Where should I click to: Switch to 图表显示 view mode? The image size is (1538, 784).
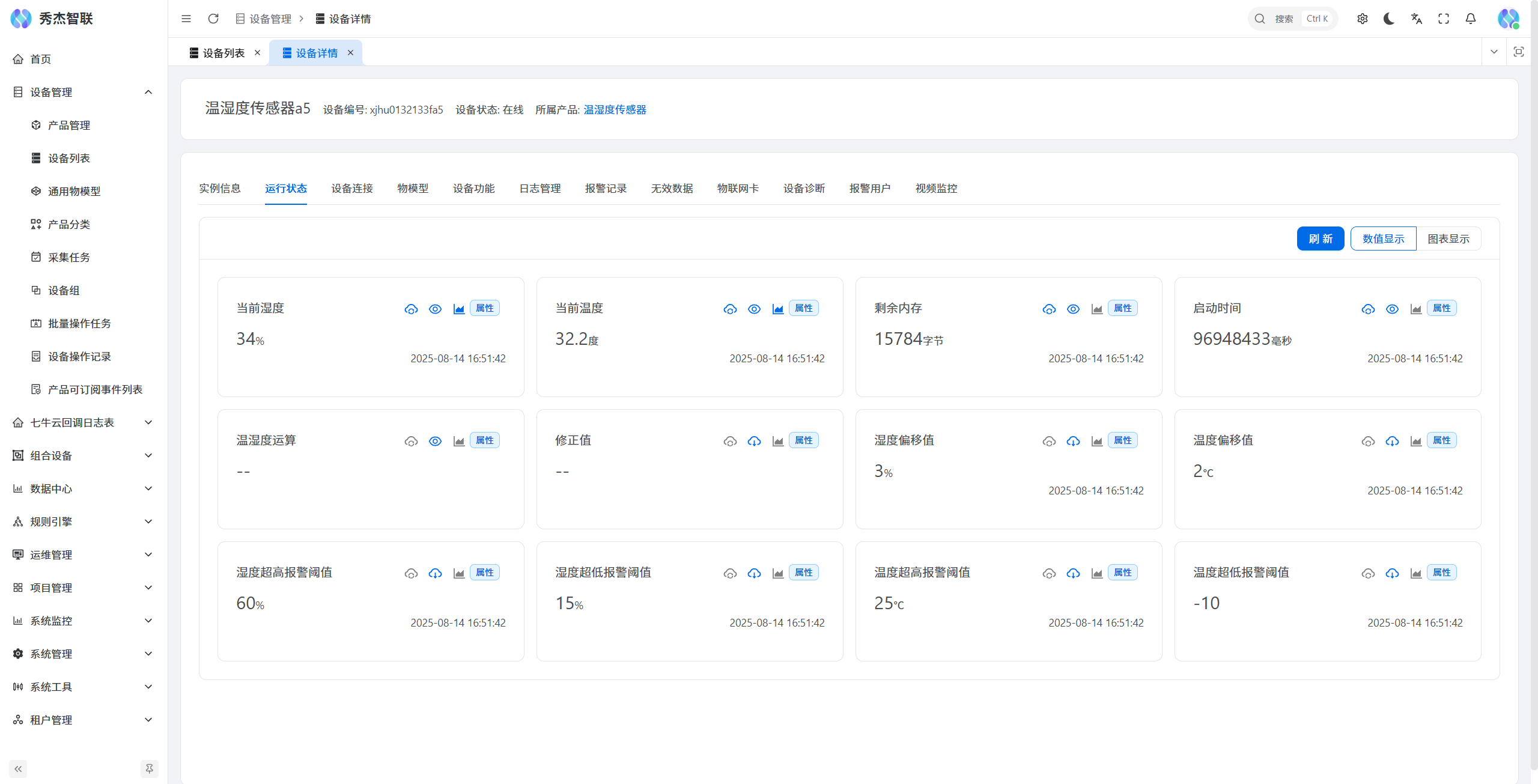(1448, 239)
